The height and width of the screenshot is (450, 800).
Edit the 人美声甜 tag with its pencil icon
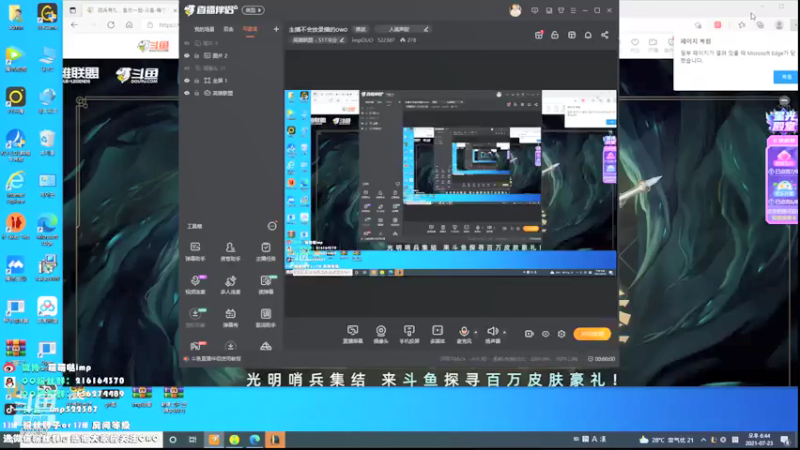coord(426,29)
